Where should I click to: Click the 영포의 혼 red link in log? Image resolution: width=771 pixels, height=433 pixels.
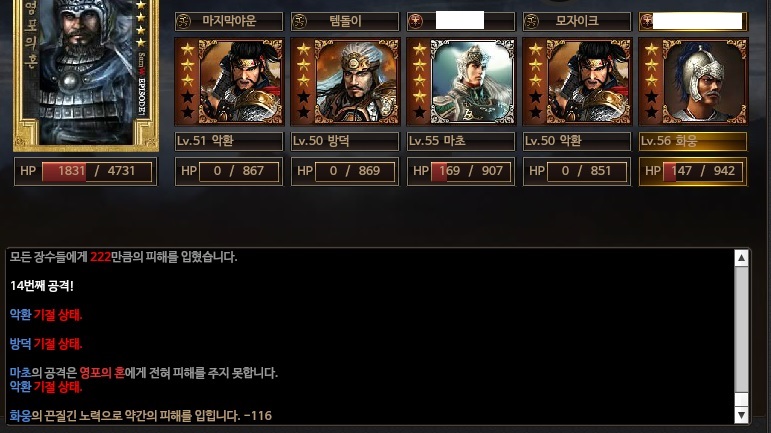102,373
